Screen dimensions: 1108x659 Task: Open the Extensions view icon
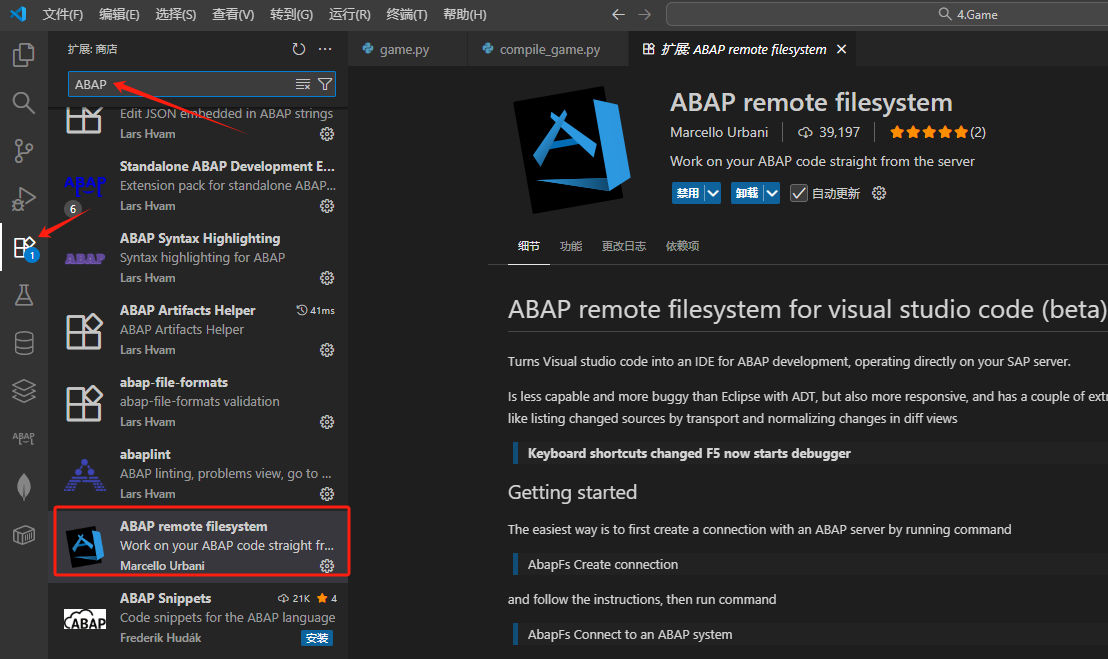click(x=23, y=247)
